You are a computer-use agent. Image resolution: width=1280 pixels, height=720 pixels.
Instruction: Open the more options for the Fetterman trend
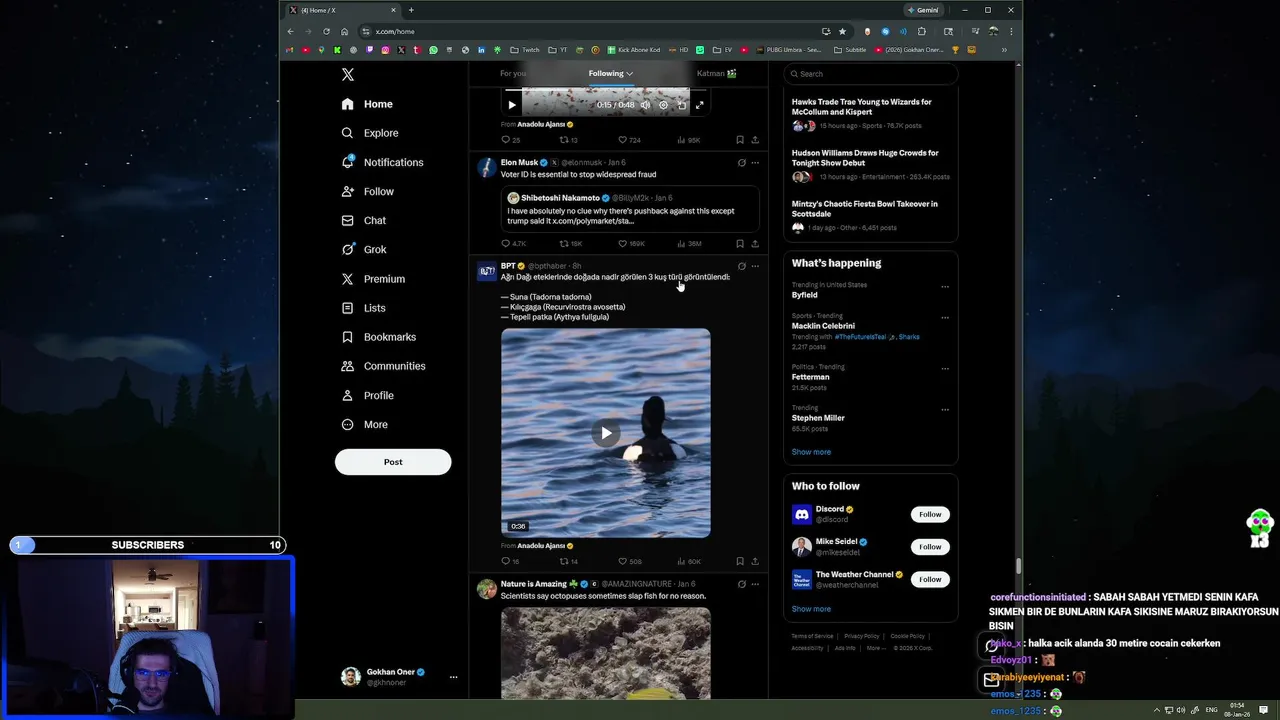945,368
